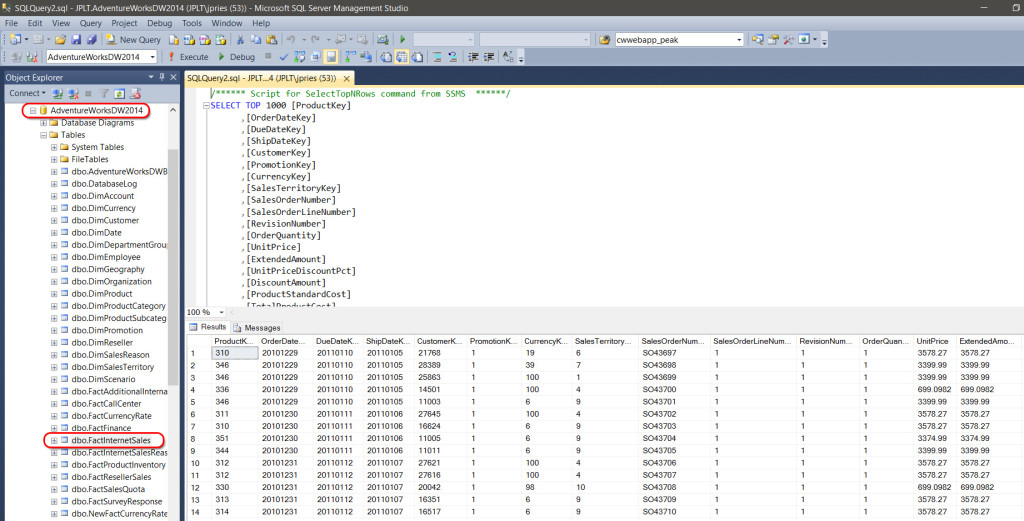Switch to the Messages tab

coord(257,327)
